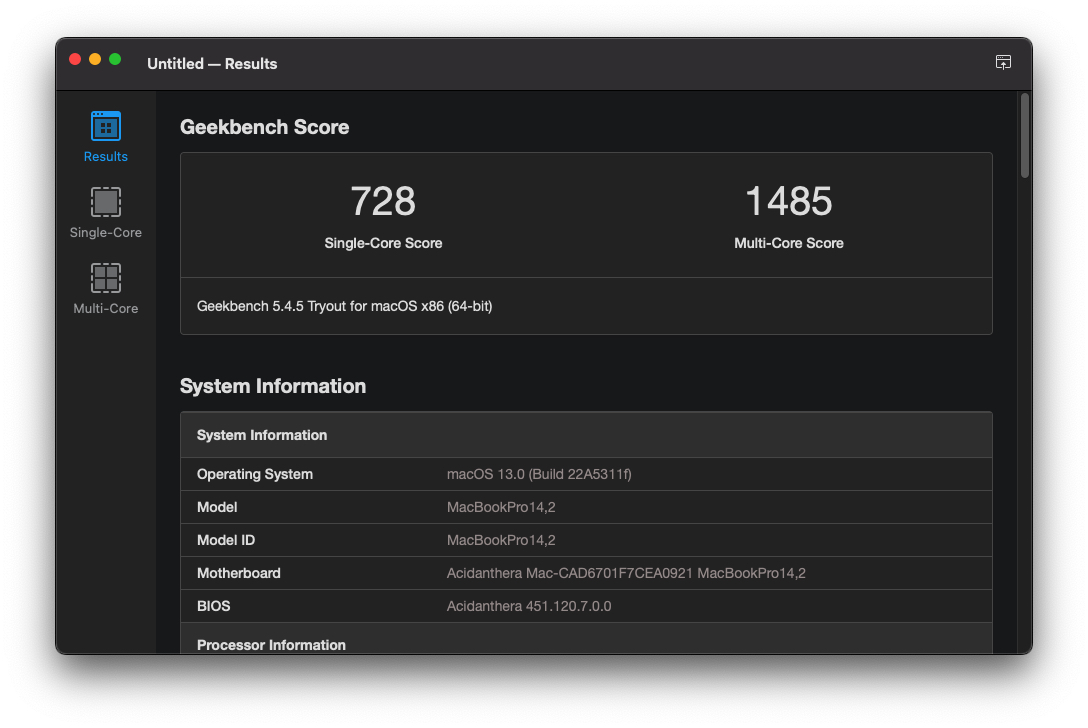Minimize window with yellow button
The width and height of the screenshot is (1088, 728).
tap(95, 60)
